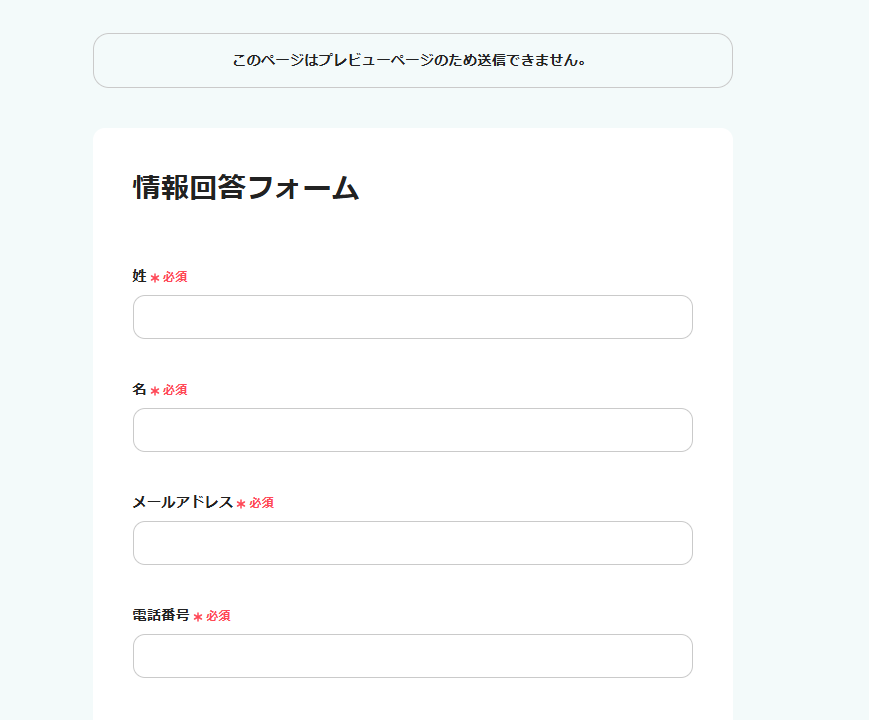This screenshot has height=720, width=869.
Task: Click the red asterisk beside 姓
Action: 155,278
